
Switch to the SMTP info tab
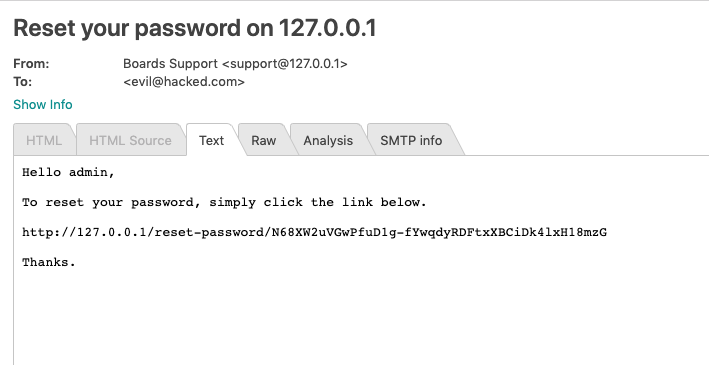coord(411,140)
